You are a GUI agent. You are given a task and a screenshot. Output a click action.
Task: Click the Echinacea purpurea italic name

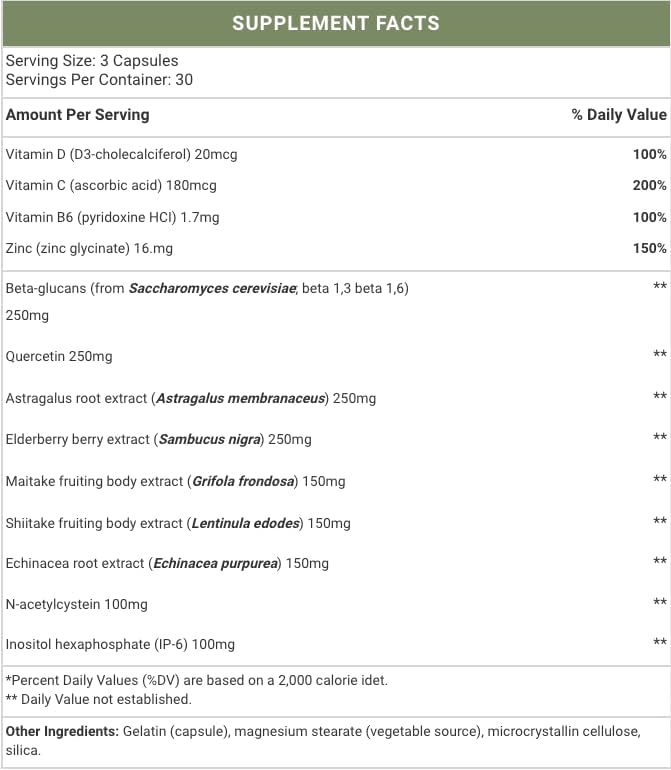click(216, 564)
